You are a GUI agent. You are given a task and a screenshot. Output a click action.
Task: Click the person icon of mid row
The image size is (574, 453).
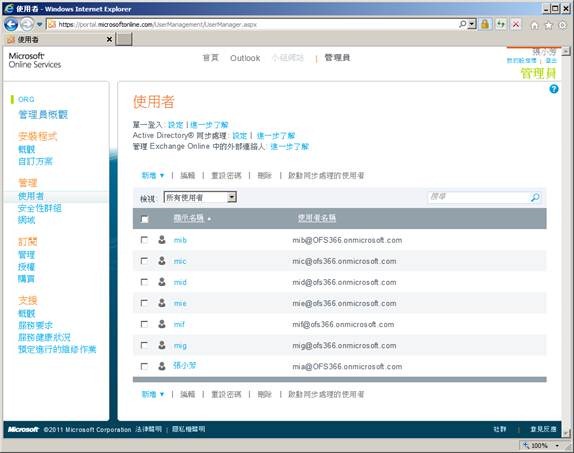tap(162, 282)
